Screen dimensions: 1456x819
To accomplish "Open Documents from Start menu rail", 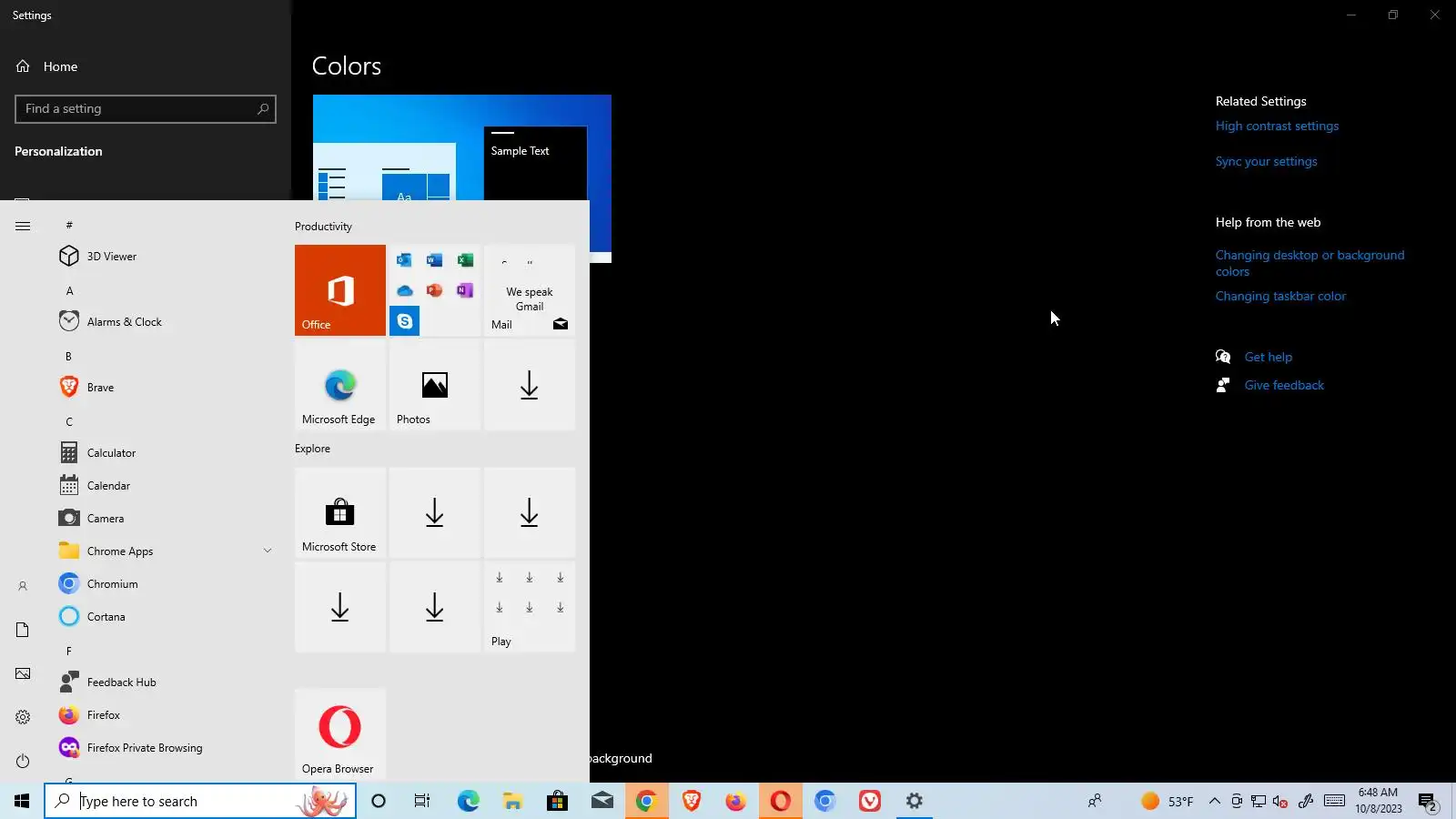I will [23, 630].
